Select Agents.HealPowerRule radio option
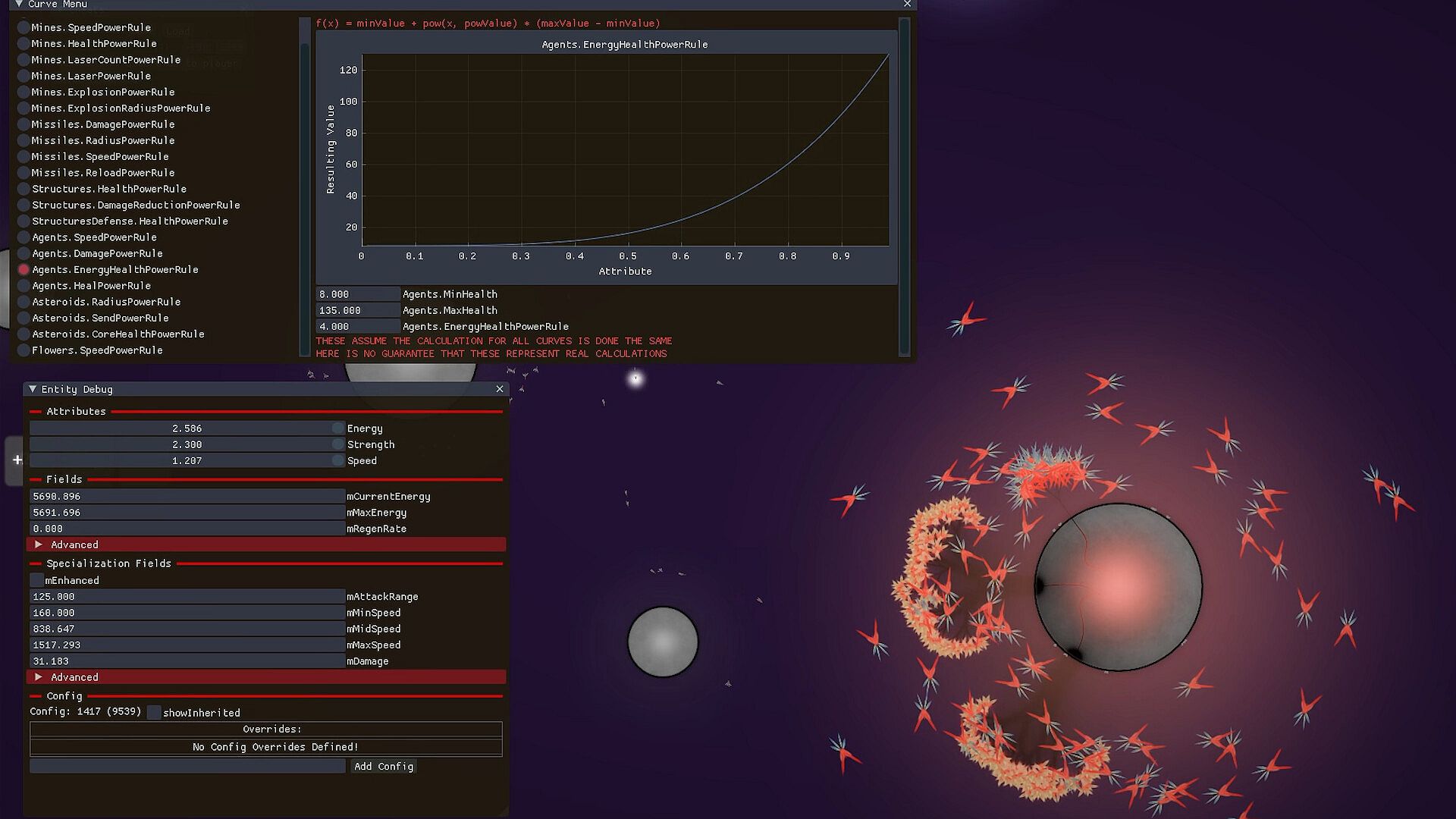 point(24,285)
